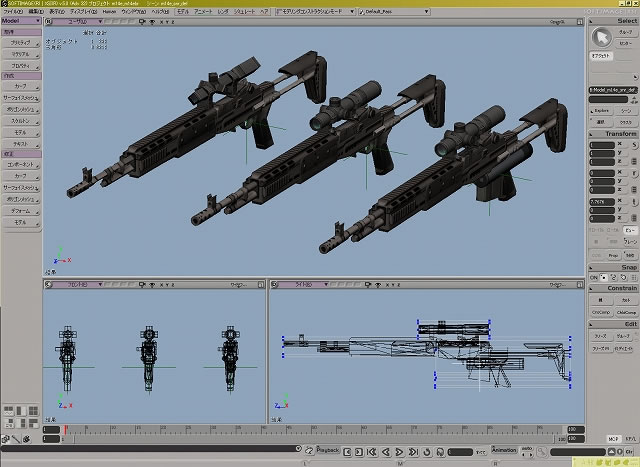Click the プリミティブ button in the left panel
The height and width of the screenshot is (467, 640).
tap(21, 44)
